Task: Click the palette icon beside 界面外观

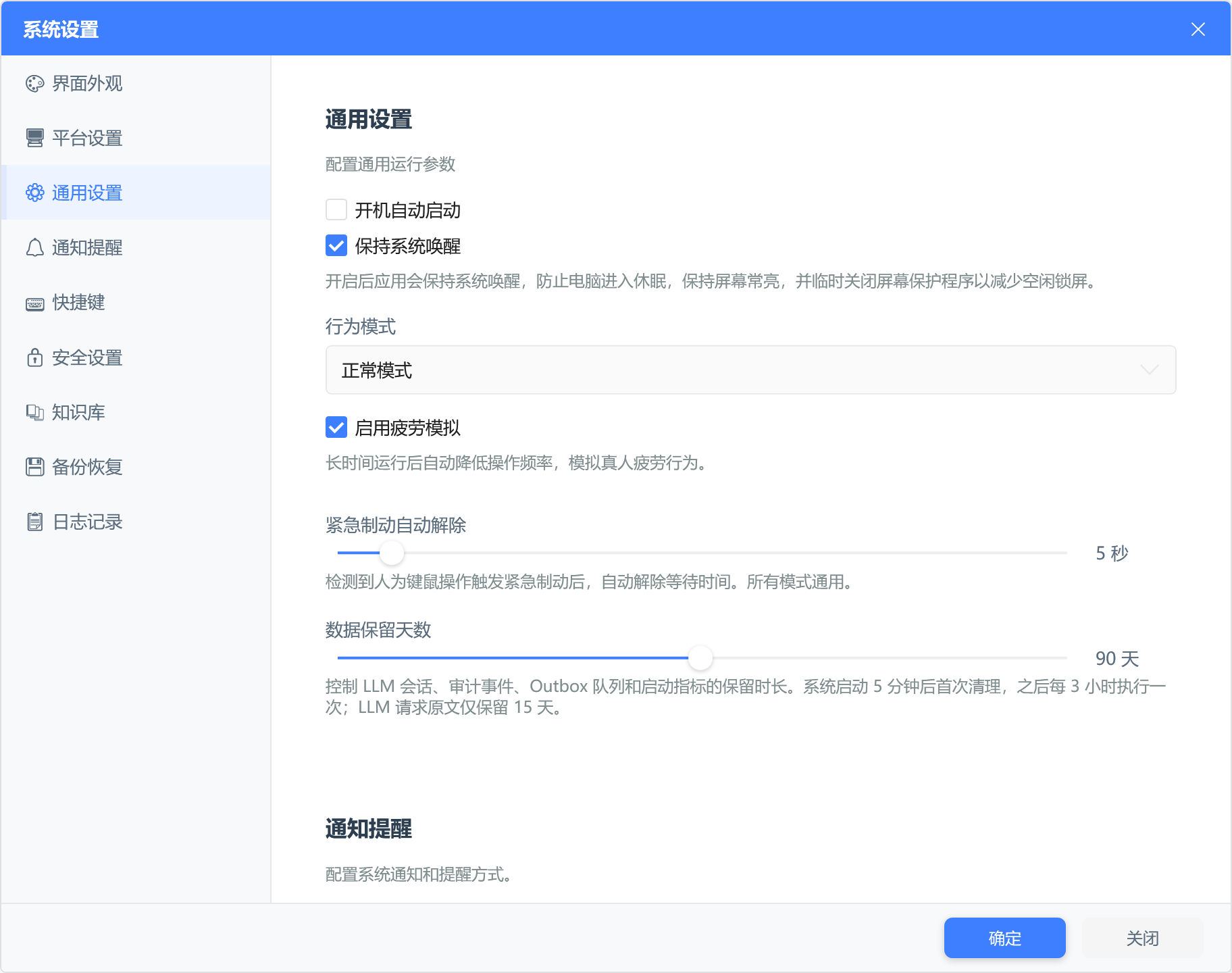Action: (34, 84)
